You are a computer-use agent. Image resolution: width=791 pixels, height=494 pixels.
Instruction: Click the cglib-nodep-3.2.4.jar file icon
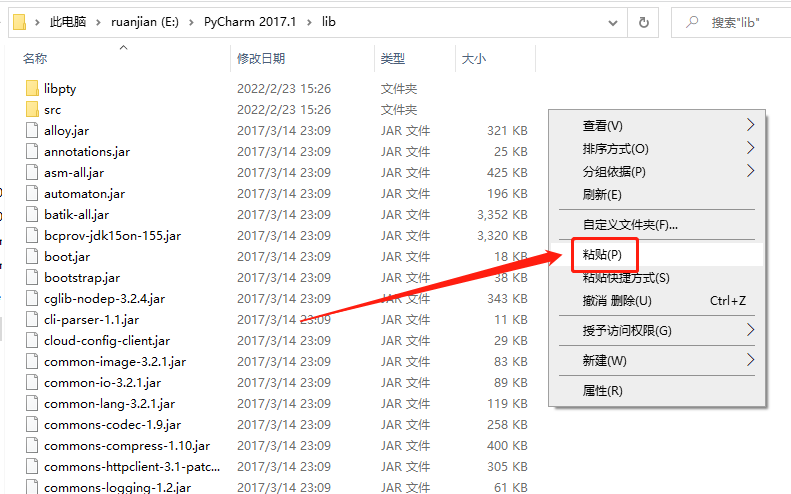(32, 299)
